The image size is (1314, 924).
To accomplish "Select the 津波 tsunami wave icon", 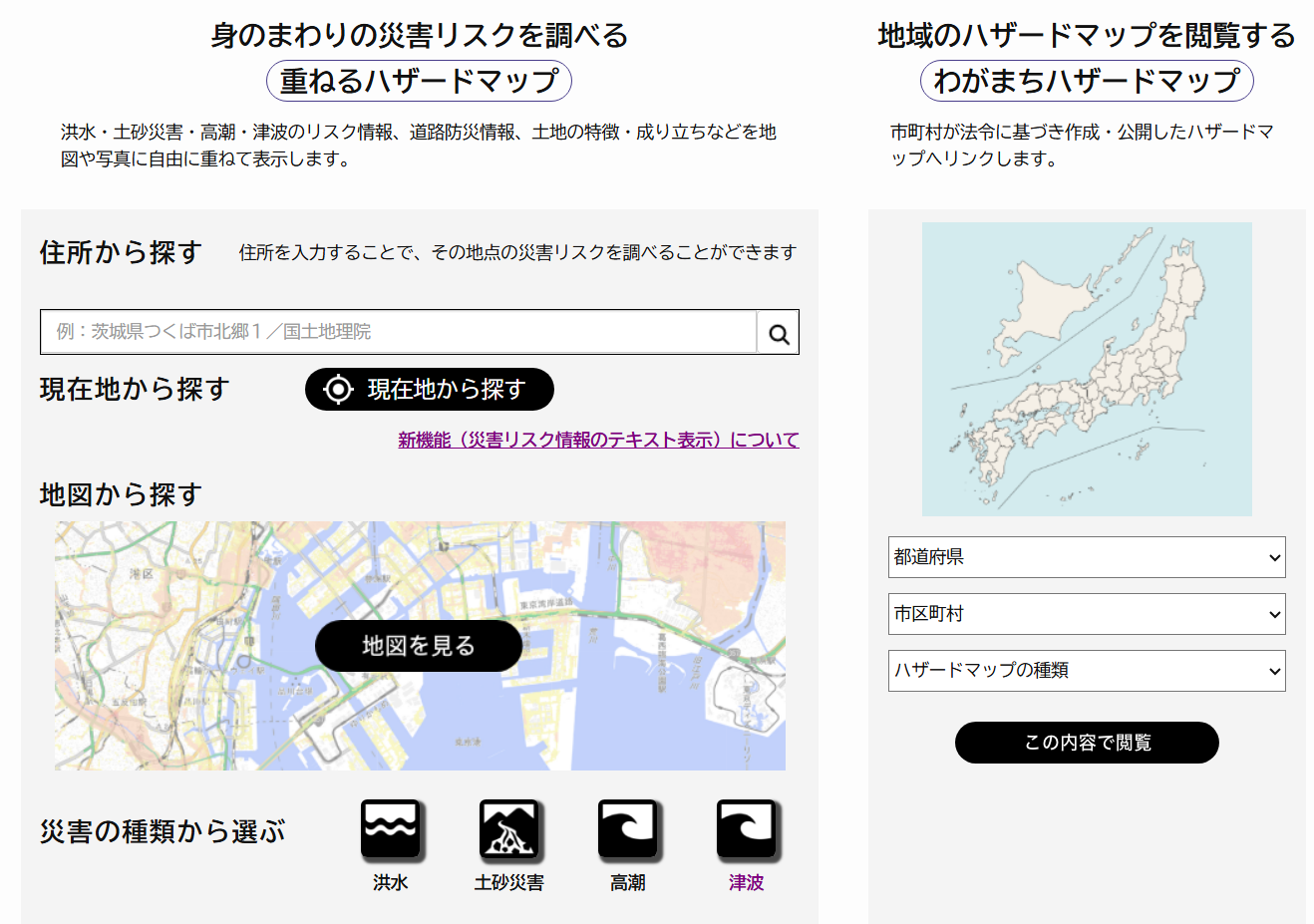I will click(x=747, y=829).
